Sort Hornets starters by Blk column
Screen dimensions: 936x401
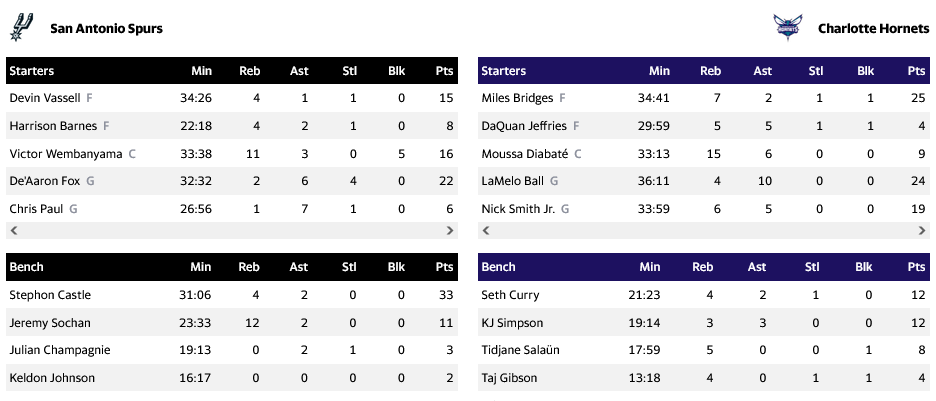pyautogui.click(x=865, y=71)
